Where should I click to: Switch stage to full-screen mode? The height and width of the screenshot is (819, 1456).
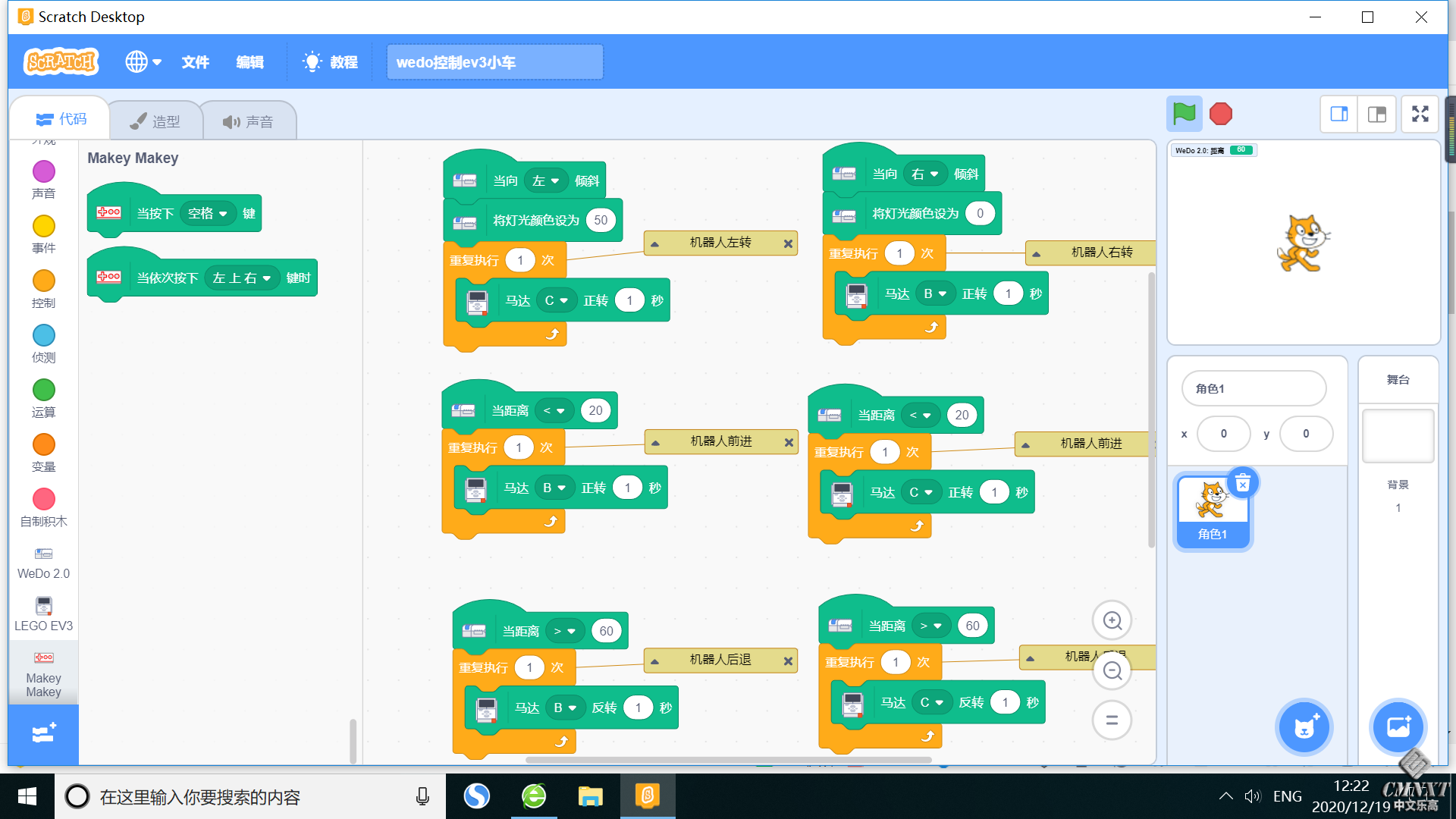pyautogui.click(x=1420, y=114)
